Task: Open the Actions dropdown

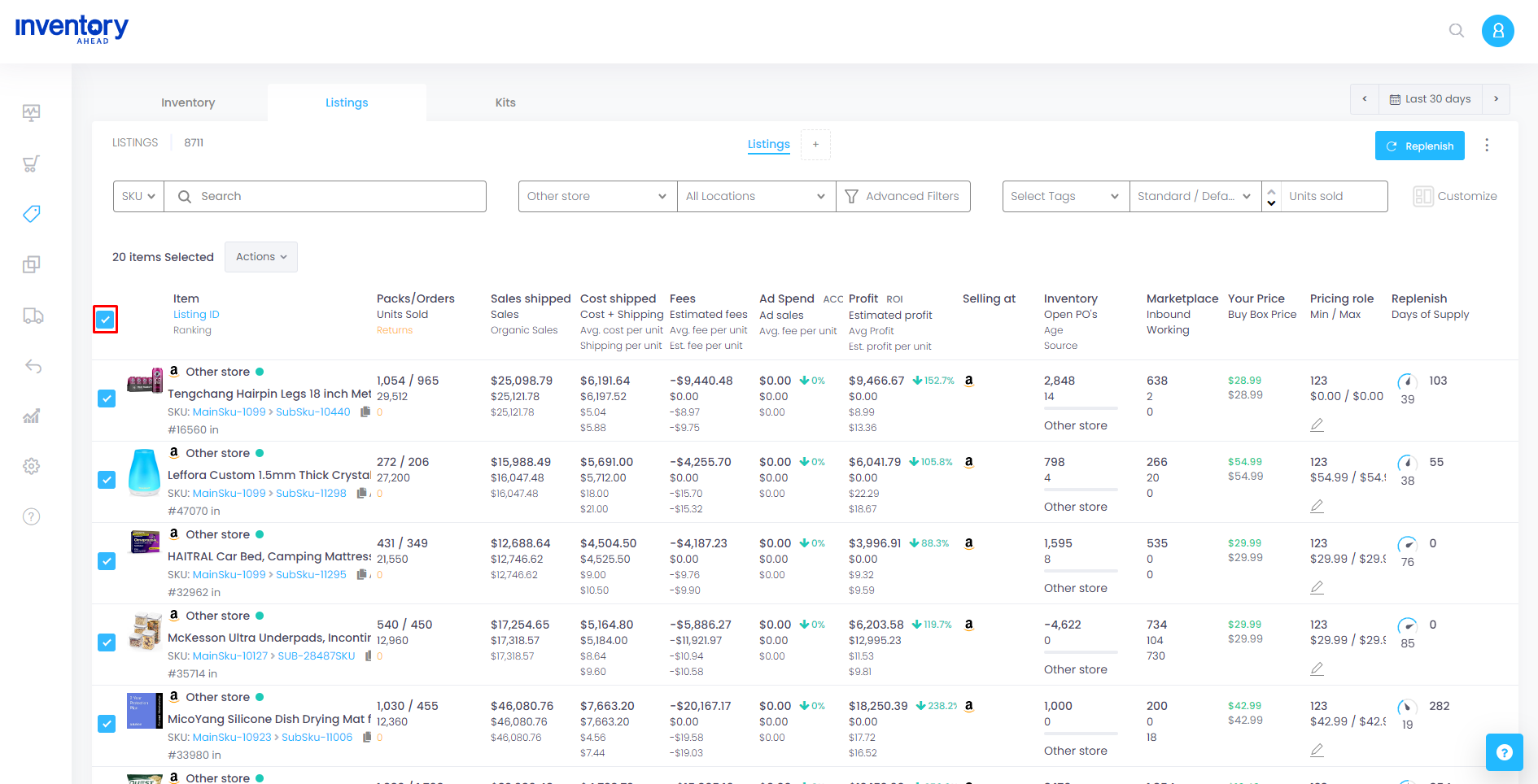Action: [x=261, y=257]
